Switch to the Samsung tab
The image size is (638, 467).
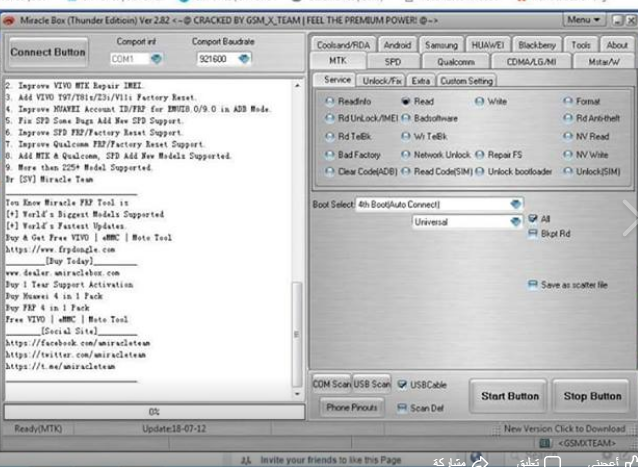pyautogui.click(x=441, y=45)
